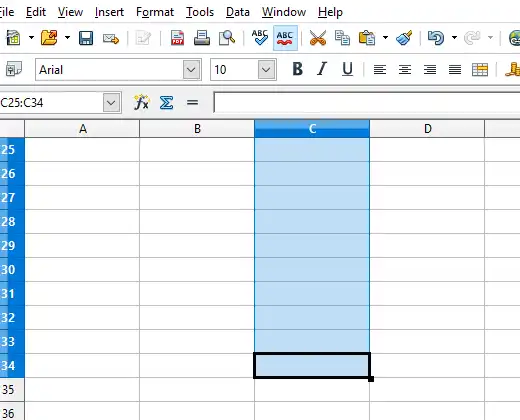This screenshot has height=420, width=520.
Task: Center text horizontally
Action: click(405, 70)
